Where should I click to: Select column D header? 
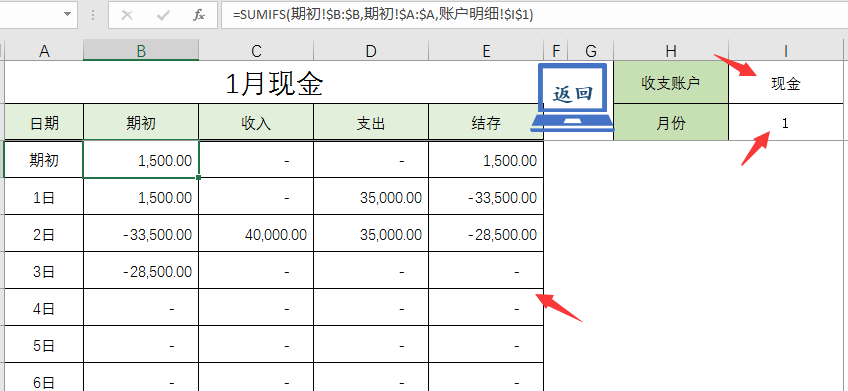click(371, 51)
